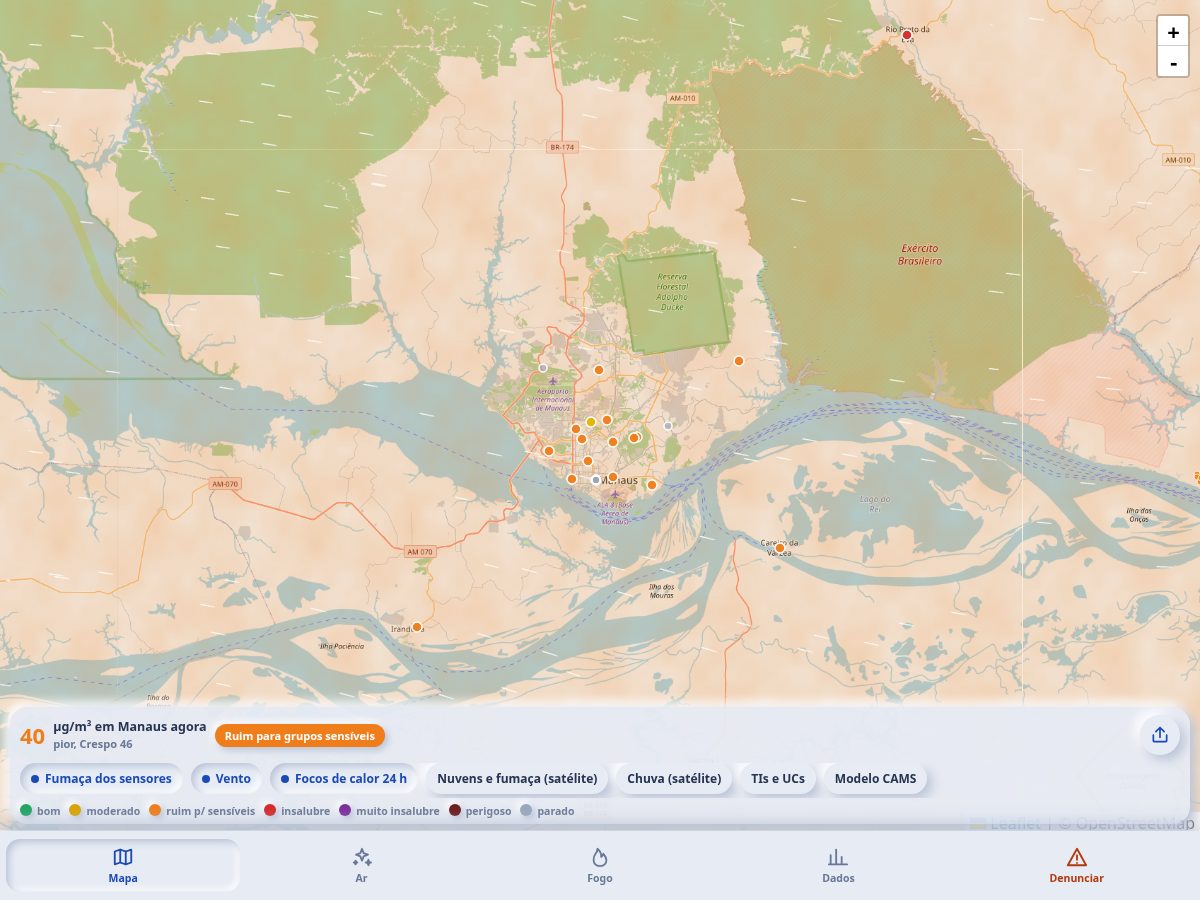Image resolution: width=1200 pixels, height=900 pixels.
Task: Enable Chuva (satélite) layer
Action: (674, 778)
